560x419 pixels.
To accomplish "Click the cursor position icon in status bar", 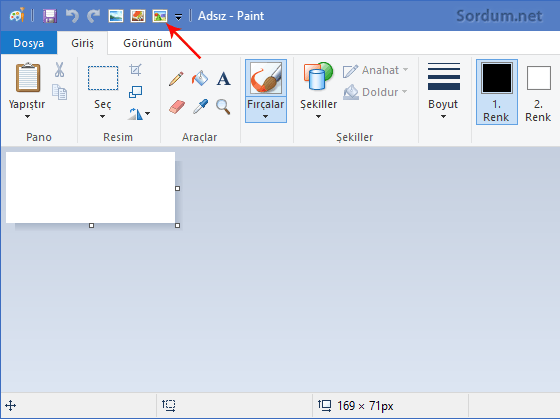I will point(11,406).
